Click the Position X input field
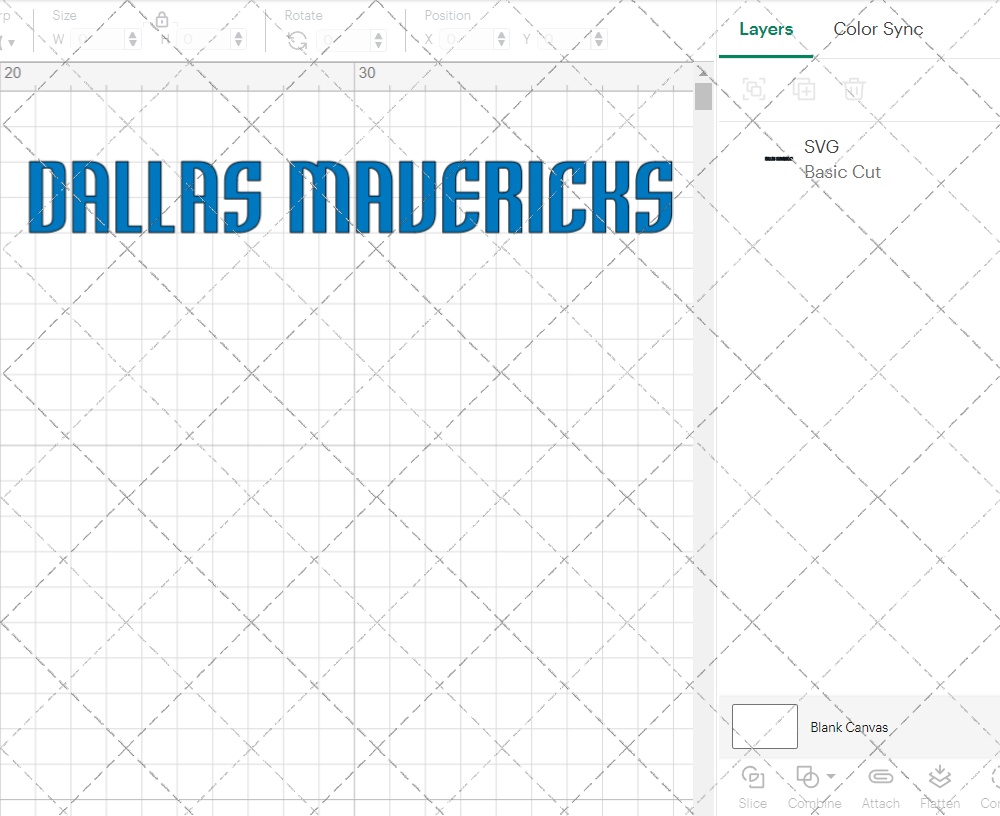Image resolution: width=1000 pixels, height=816 pixels. 467,40
